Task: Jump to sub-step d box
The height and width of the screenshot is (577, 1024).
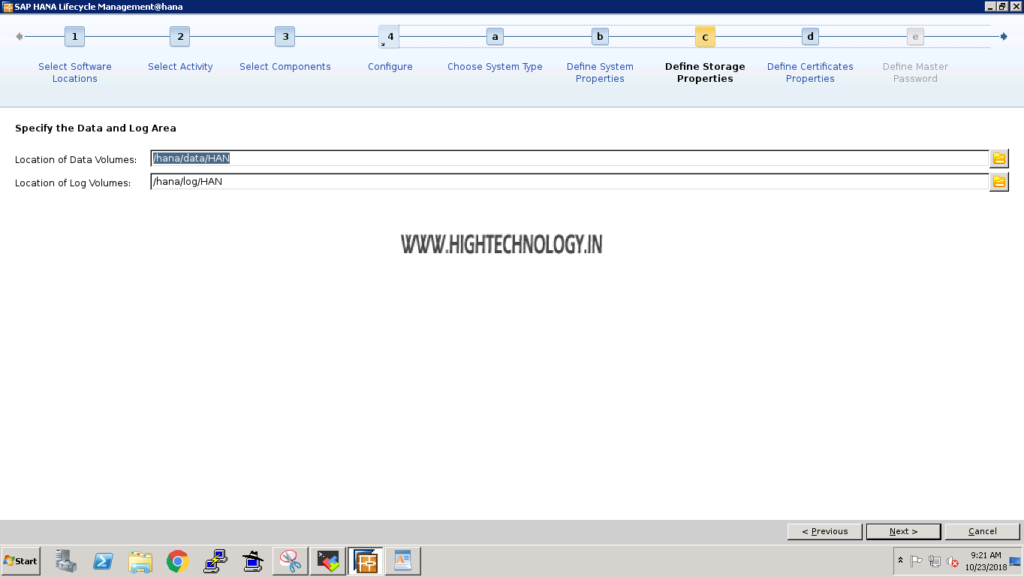Action: [810, 37]
